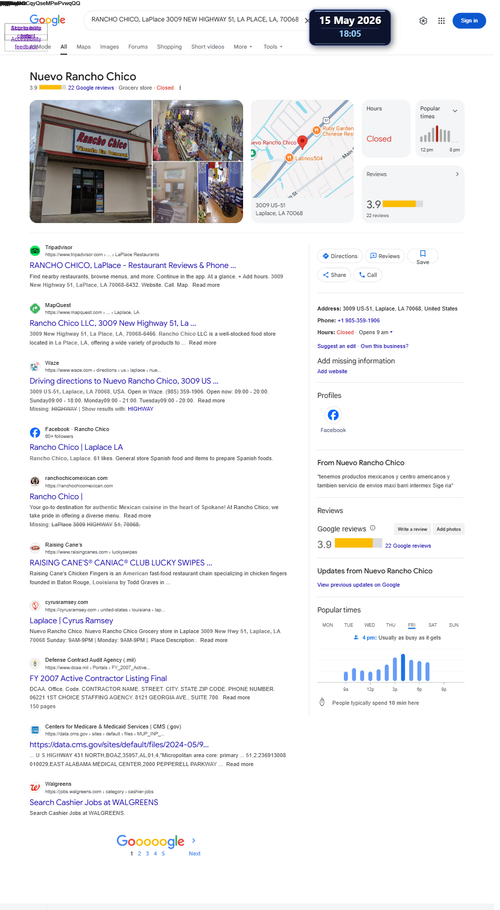The image size is (500, 910).
Task: Click the Sign in button
Action: (469, 21)
